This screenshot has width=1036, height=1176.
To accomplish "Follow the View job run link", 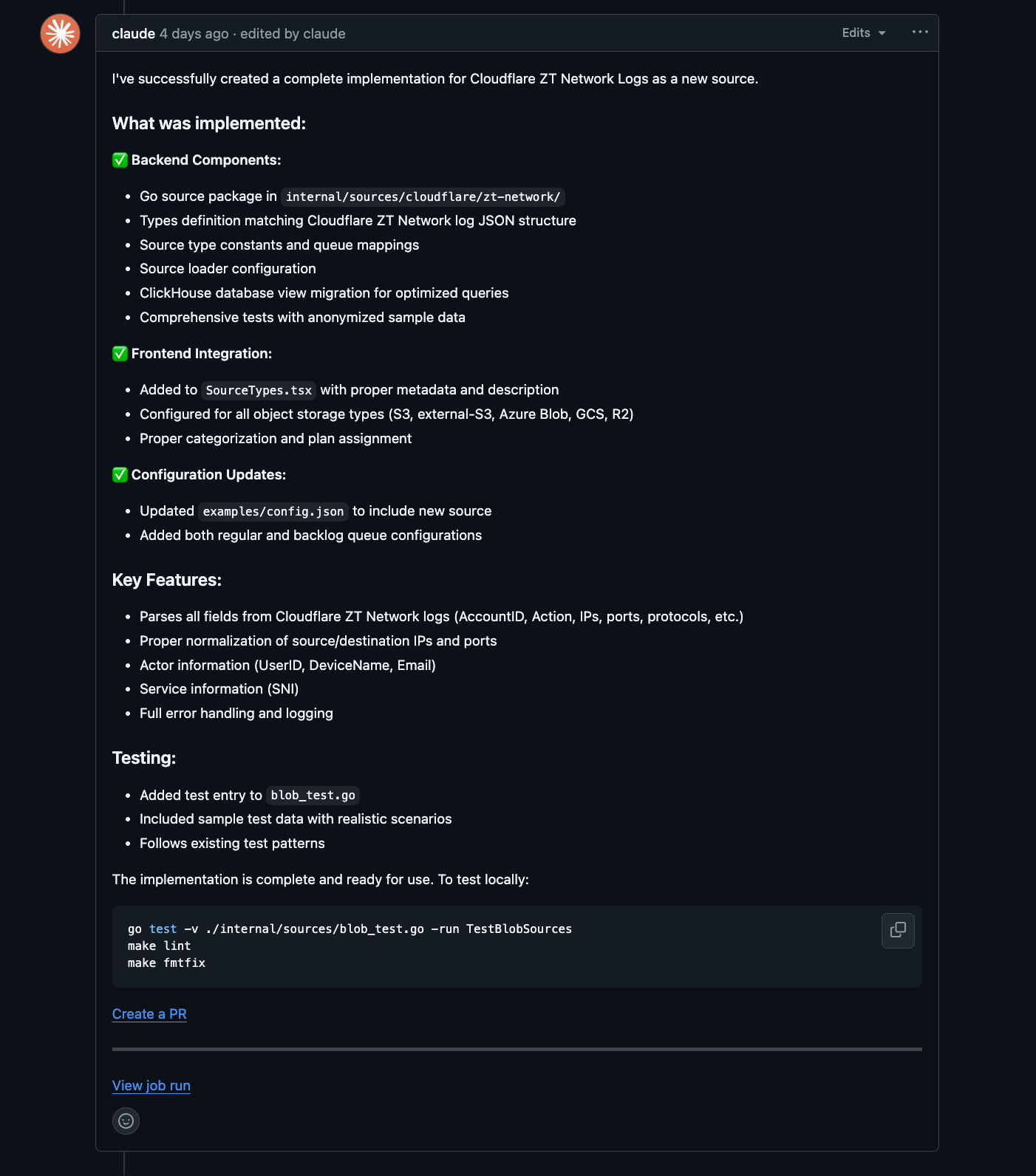I will pos(151,1086).
